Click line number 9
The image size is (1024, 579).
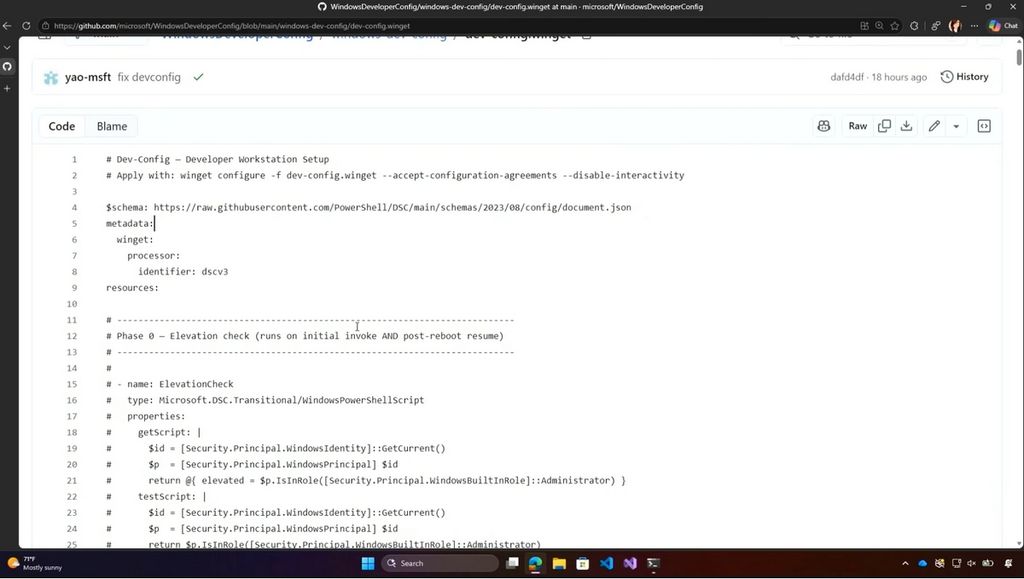pos(74,288)
